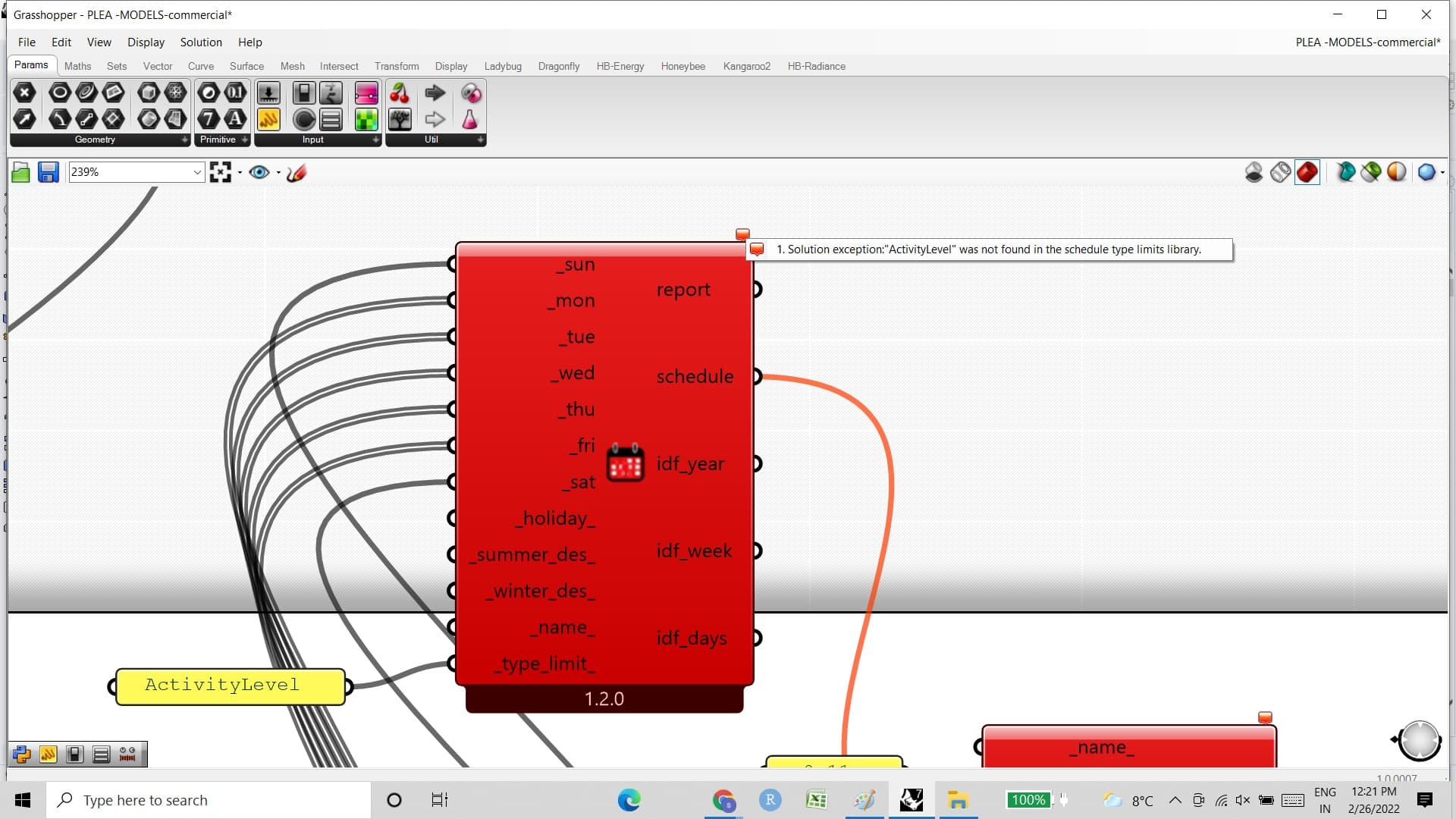
Task: Select the Line parameter icon
Action: (86, 119)
